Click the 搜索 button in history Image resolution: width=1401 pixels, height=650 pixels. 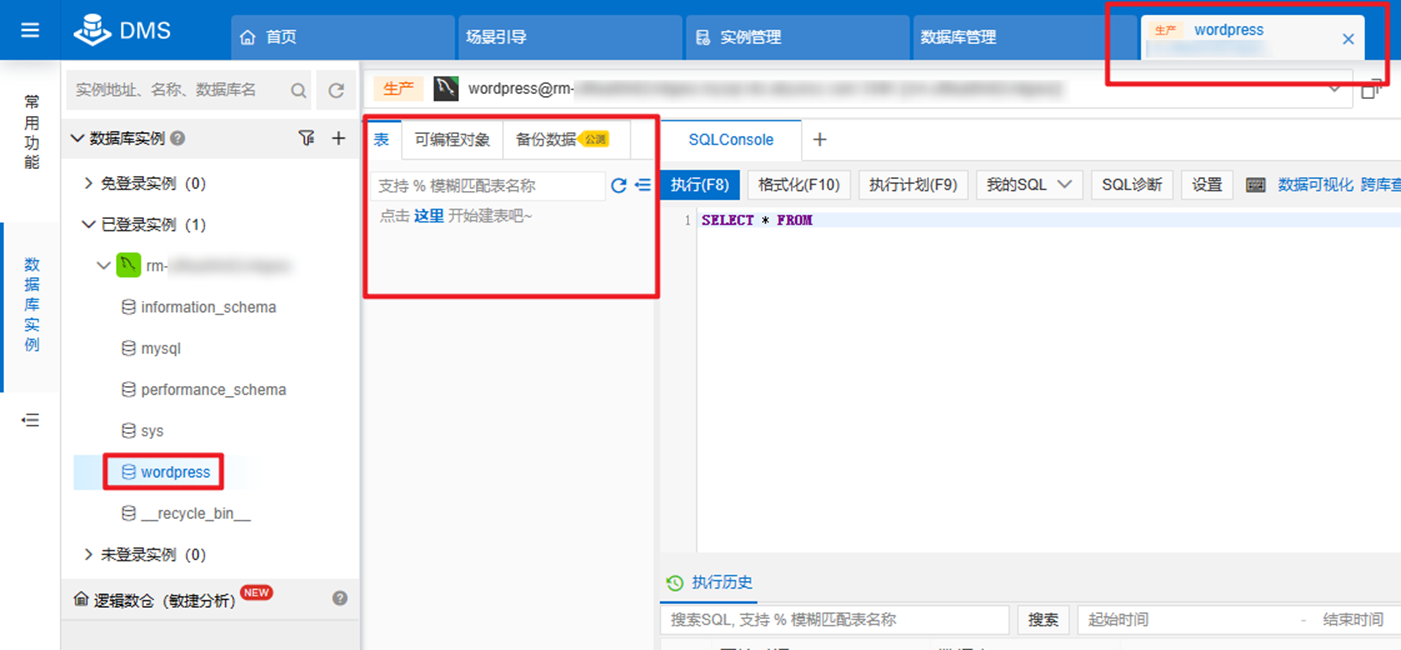click(1043, 620)
